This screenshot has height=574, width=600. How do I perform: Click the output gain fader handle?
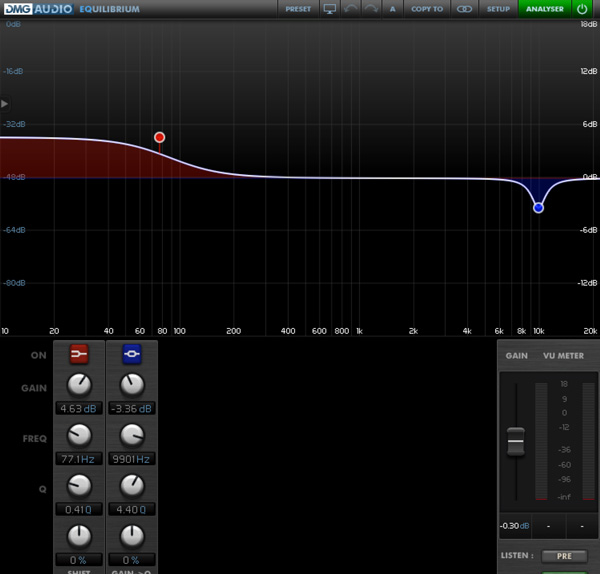(516, 441)
